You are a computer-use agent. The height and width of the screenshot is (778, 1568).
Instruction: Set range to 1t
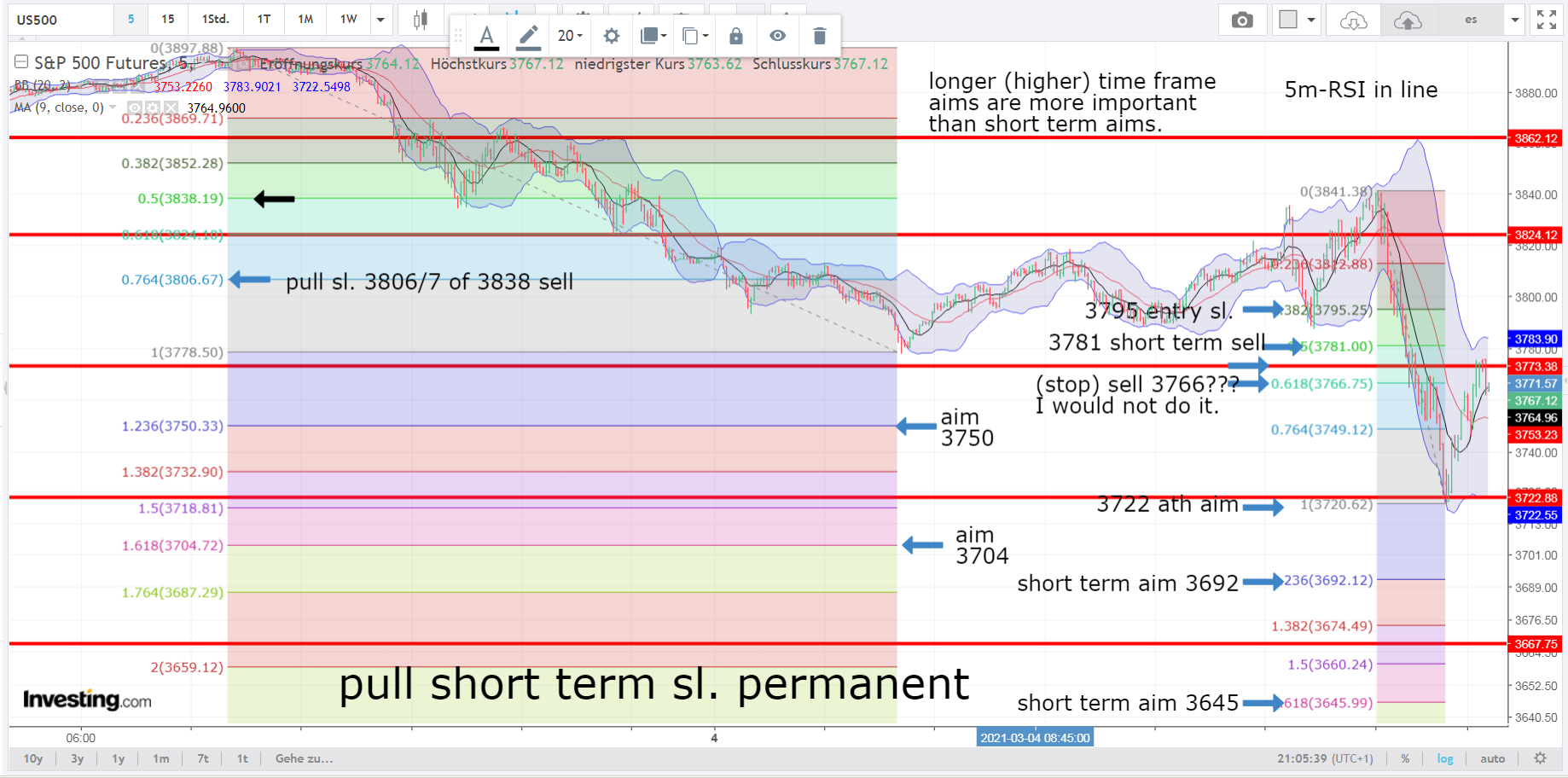click(x=242, y=758)
